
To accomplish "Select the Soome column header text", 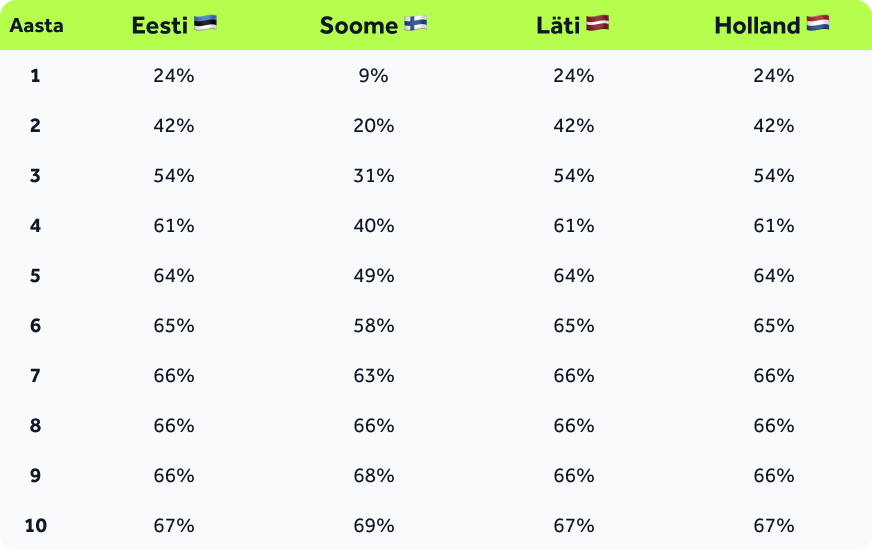I will [x=359, y=26].
